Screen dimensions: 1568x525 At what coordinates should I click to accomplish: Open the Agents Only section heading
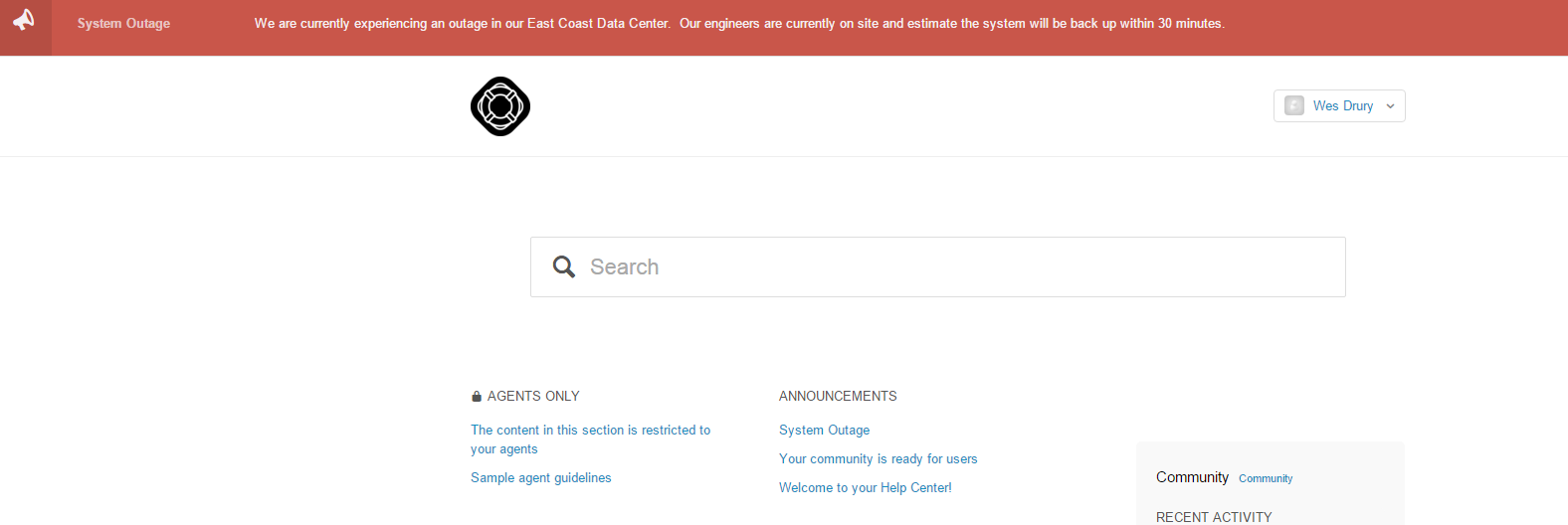click(x=533, y=397)
